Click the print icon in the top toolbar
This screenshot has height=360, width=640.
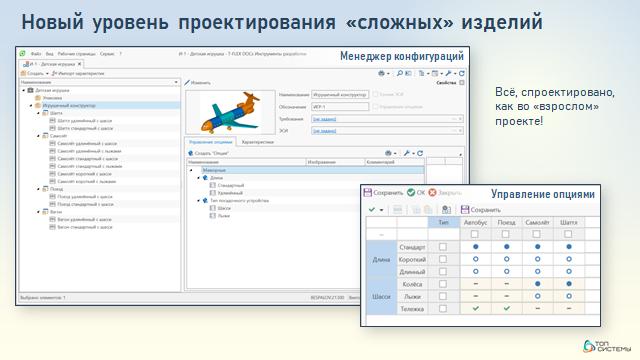[x=381, y=73]
